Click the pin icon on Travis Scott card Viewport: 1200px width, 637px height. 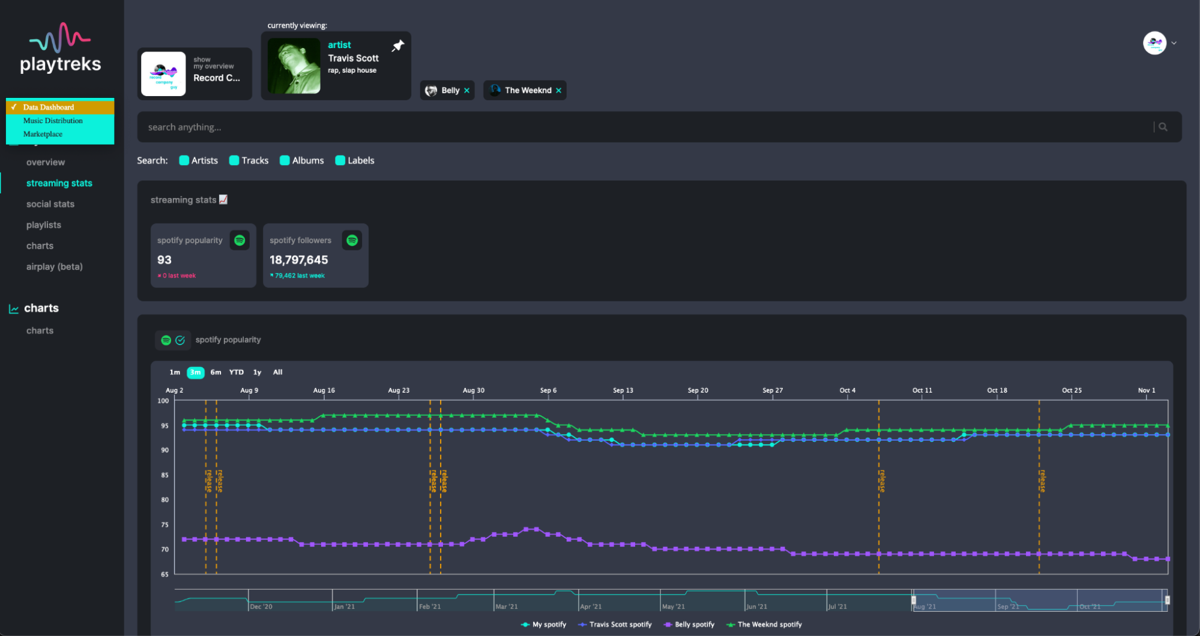tap(397, 46)
